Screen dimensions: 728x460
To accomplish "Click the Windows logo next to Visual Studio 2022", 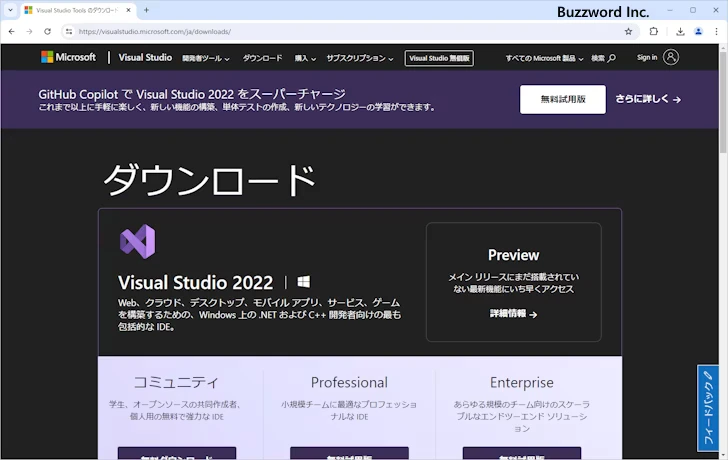I will coord(304,282).
